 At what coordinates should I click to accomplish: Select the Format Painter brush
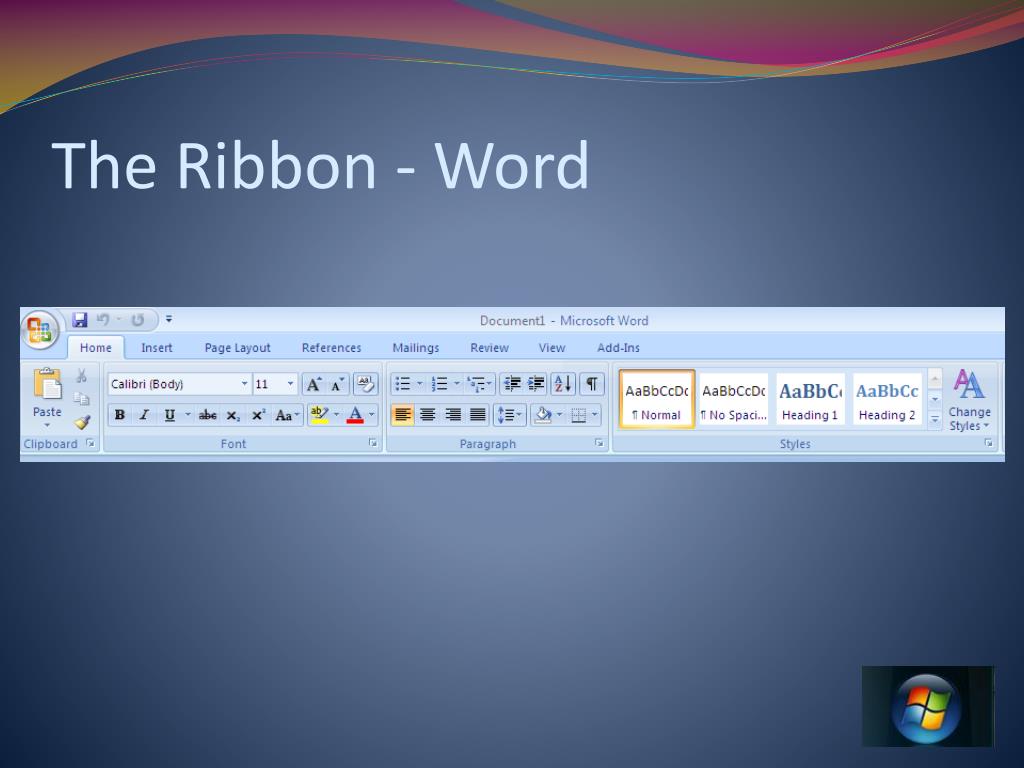82,422
